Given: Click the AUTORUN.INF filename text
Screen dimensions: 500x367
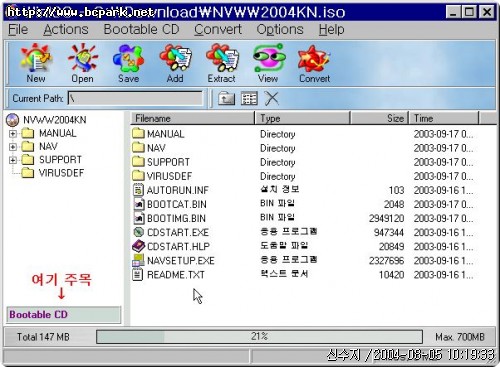Looking at the screenshot, I should coord(178,190).
